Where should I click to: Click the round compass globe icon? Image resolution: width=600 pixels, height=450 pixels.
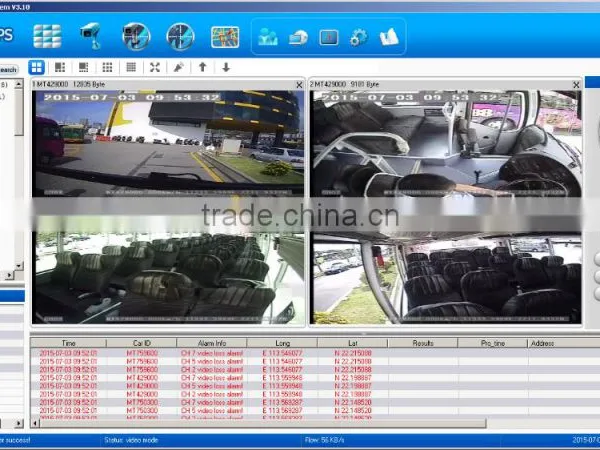[181, 37]
